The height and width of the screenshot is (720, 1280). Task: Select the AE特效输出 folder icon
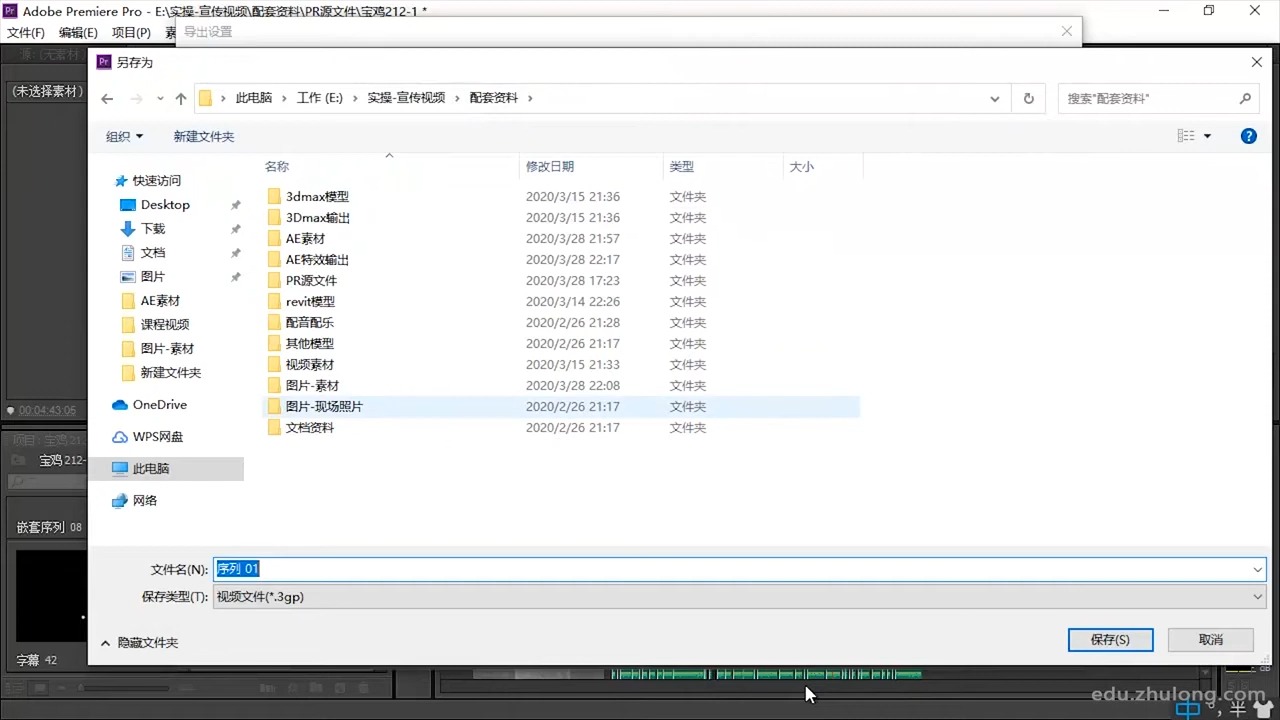[275, 259]
